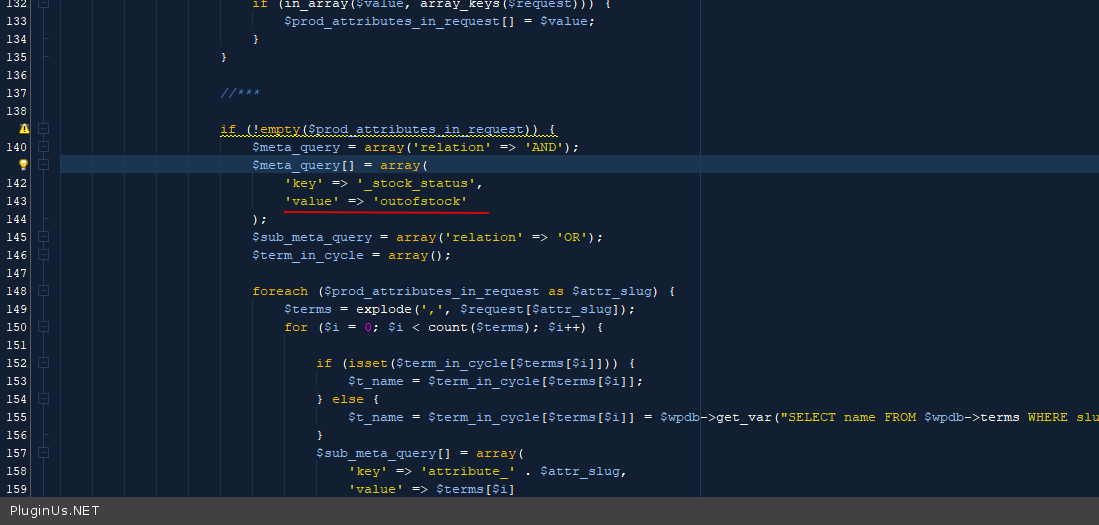Image resolution: width=1099 pixels, height=525 pixels.
Task: Click the $term_in_cycle = array() statement
Action: coord(351,256)
